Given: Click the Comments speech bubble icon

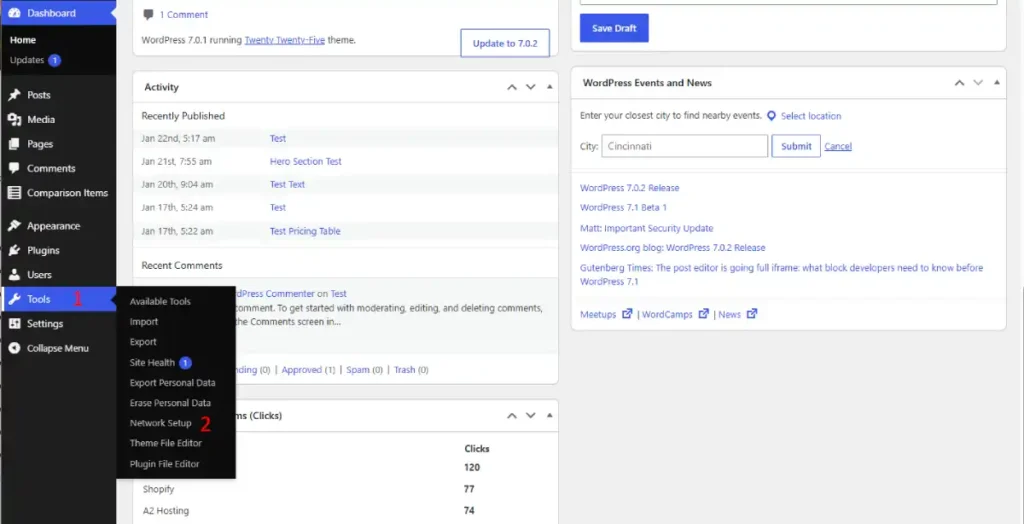Looking at the screenshot, I should pyautogui.click(x=14, y=169).
